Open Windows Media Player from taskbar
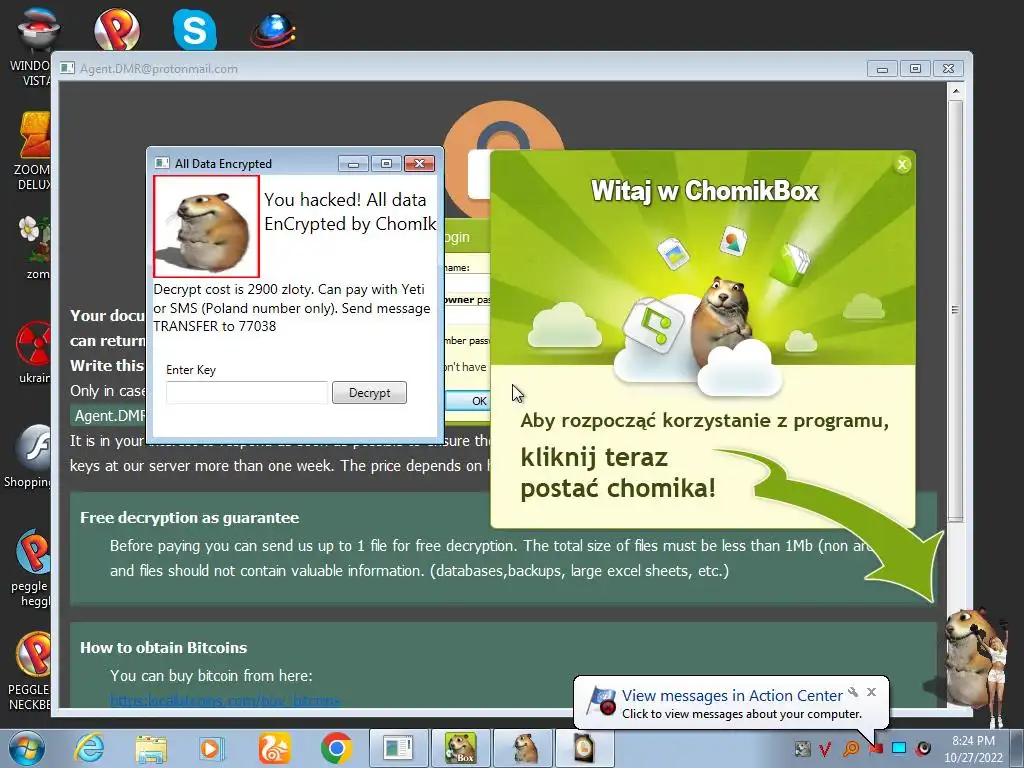The image size is (1024, 768). [x=212, y=748]
